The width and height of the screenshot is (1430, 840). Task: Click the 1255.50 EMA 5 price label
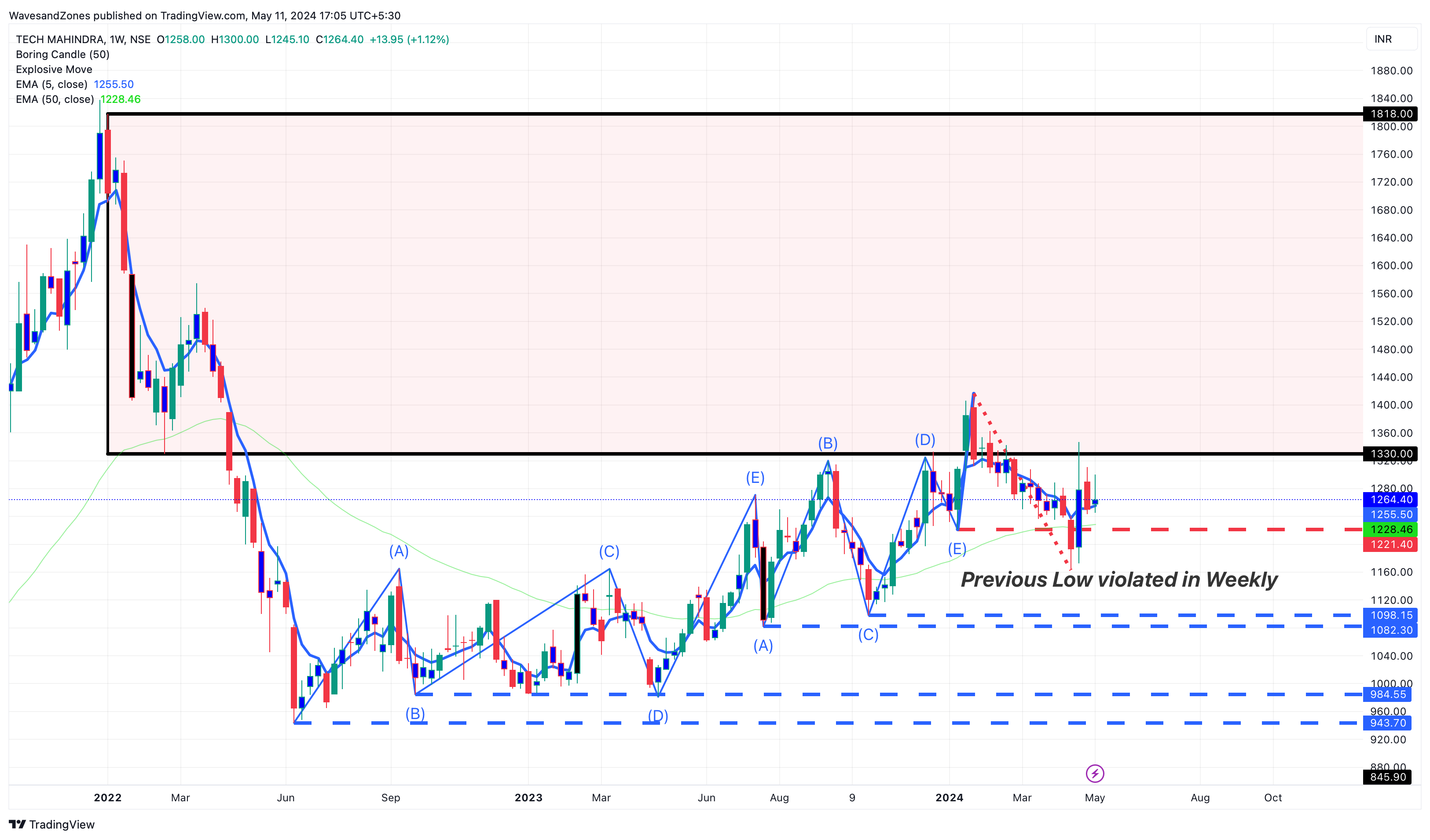(x=1390, y=515)
